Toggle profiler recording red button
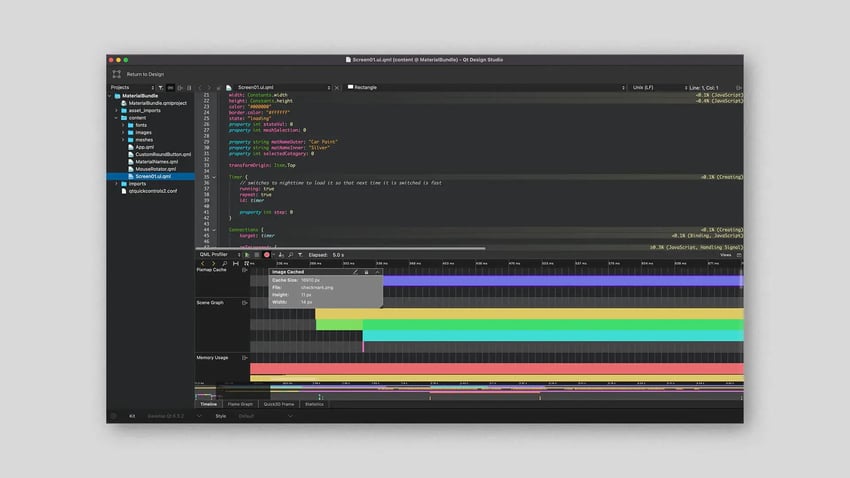This screenshot has height=478, width=850. pos(267,255)
